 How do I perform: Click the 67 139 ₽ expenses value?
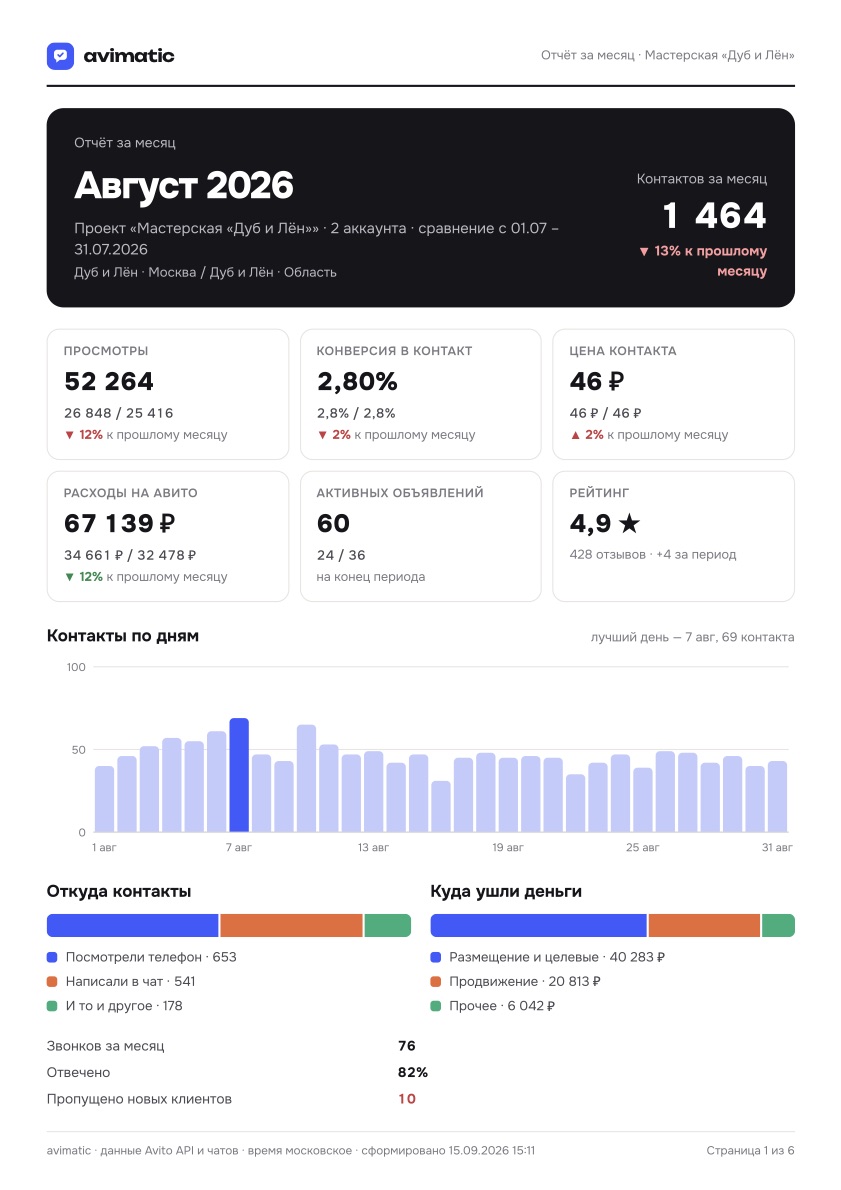tap(119, 523)
